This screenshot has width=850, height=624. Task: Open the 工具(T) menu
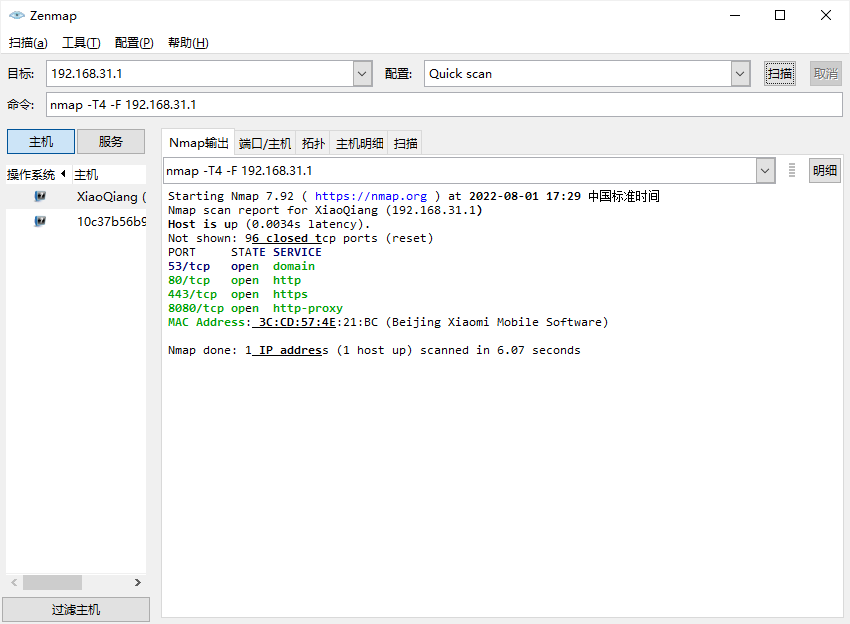81,43
